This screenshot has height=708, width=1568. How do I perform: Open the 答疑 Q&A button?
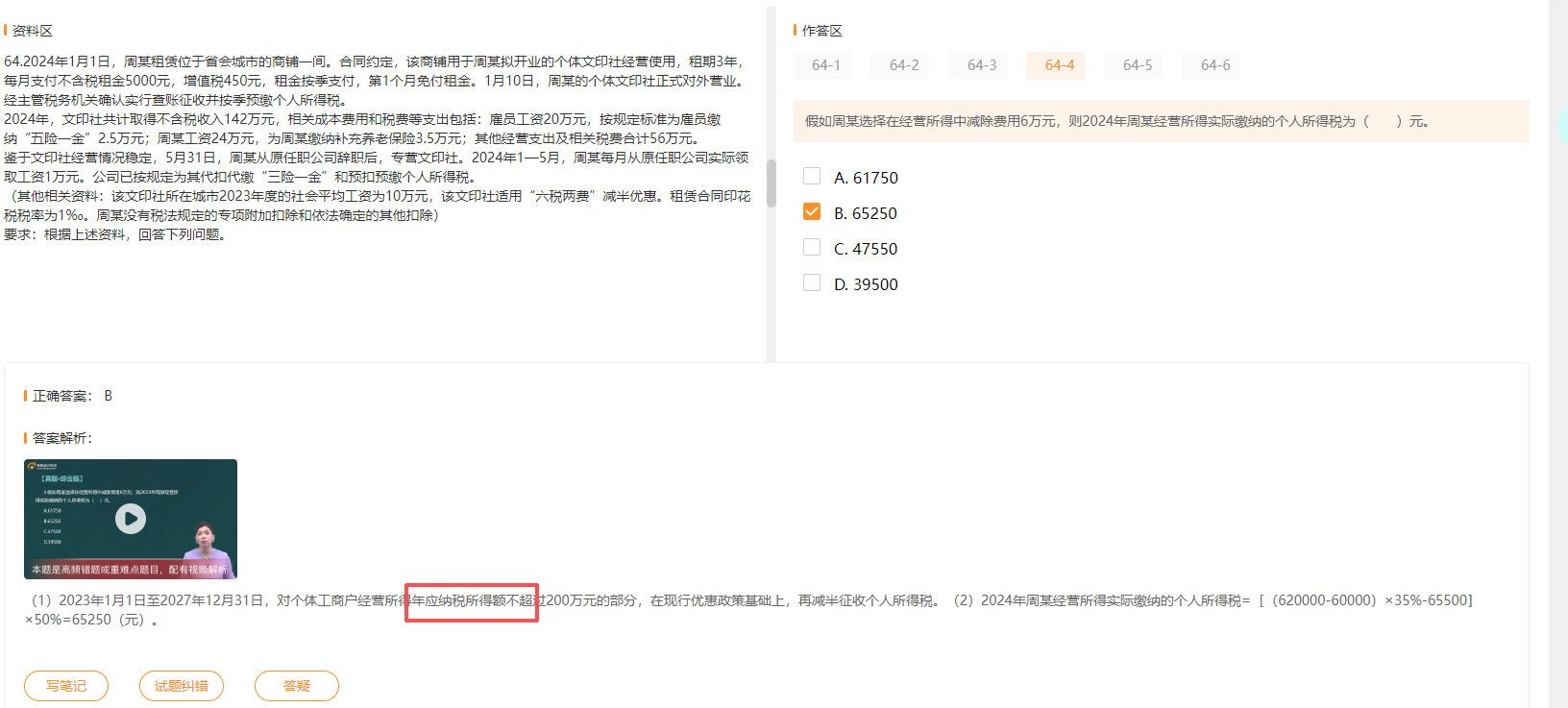pyautogui.click(x=297, y=686)
